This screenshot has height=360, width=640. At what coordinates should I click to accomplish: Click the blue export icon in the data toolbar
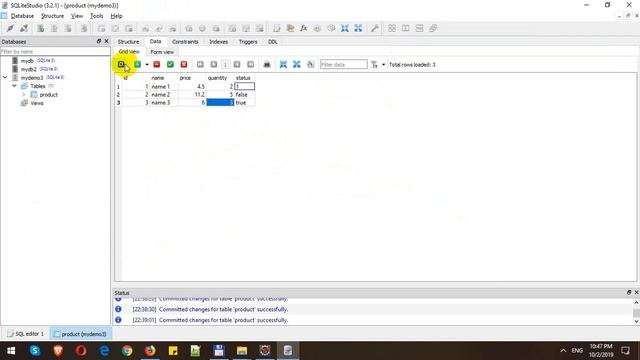tap(297, 64)
